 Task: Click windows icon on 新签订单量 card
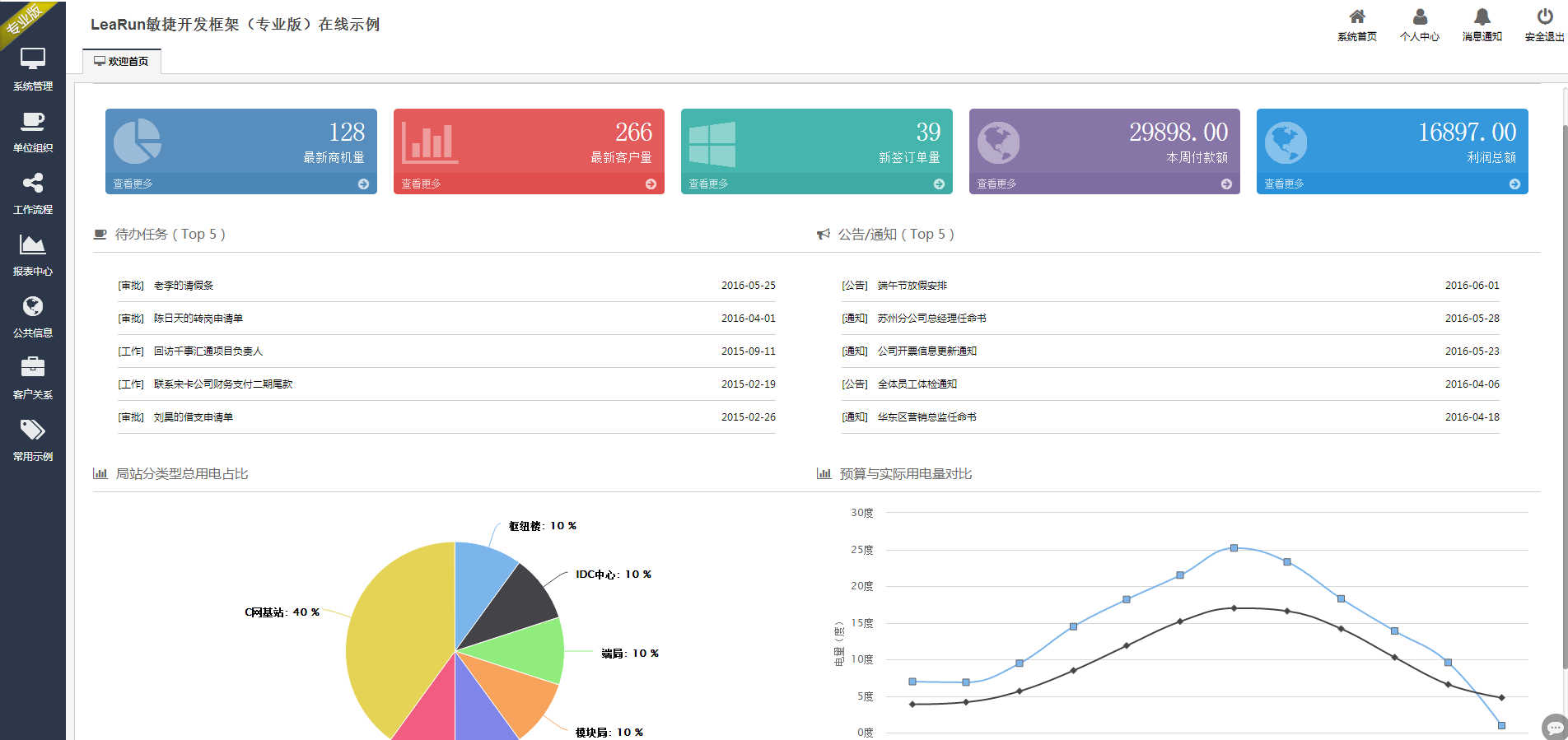click(x=712, y=144)
